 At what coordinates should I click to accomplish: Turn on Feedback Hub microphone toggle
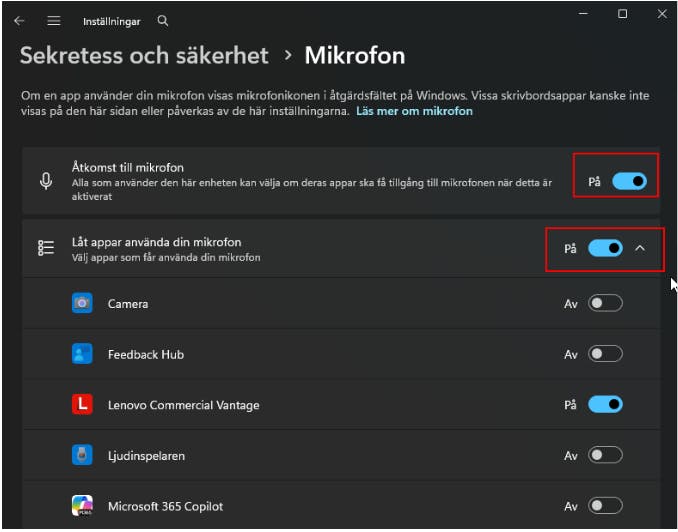point(605,354)
